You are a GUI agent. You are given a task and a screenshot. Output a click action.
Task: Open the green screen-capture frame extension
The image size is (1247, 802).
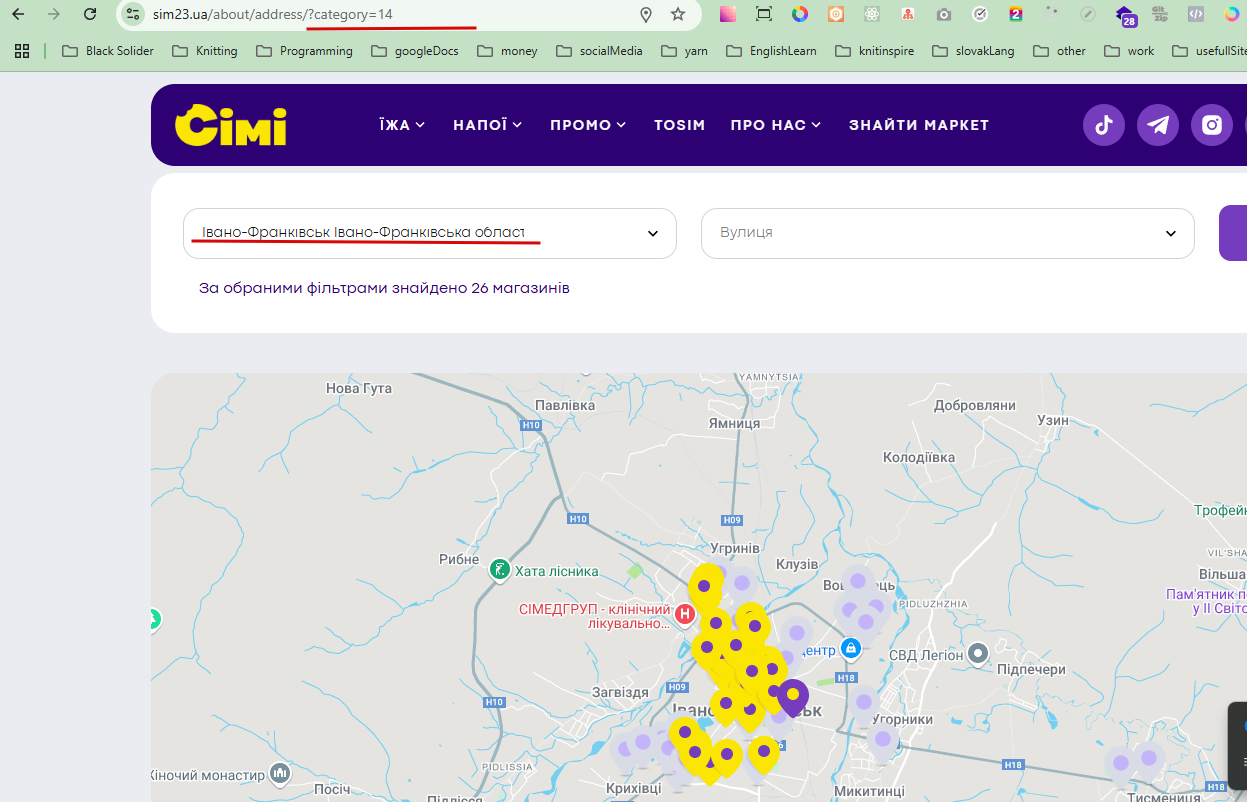pos(764,14)
